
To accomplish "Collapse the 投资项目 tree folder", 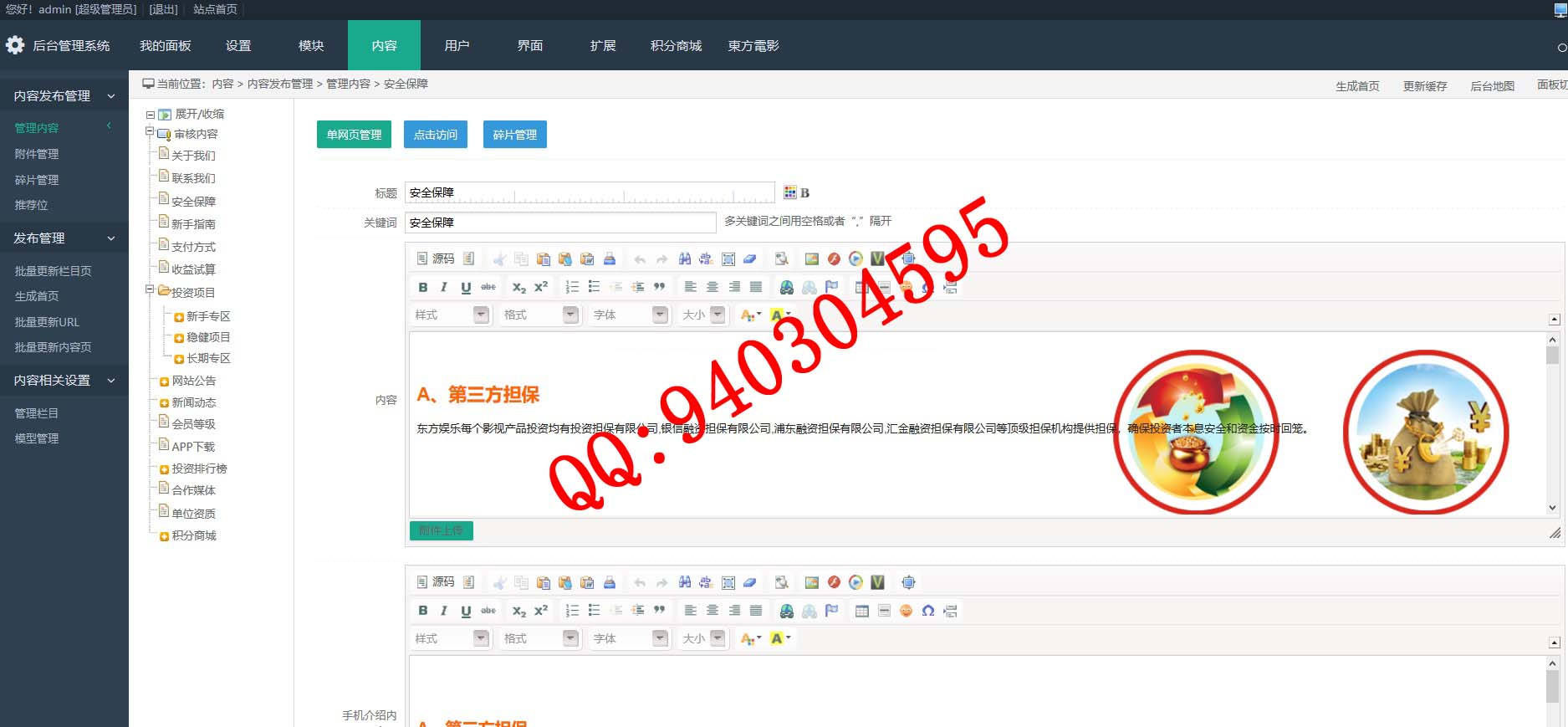I will [151, 290].
